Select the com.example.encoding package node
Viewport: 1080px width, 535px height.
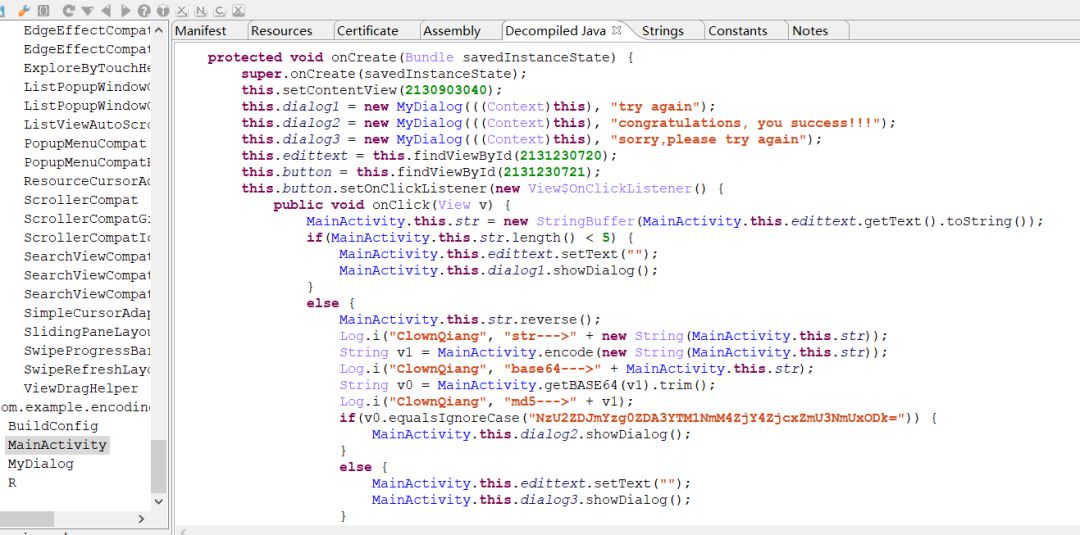(x=74, y=408)
